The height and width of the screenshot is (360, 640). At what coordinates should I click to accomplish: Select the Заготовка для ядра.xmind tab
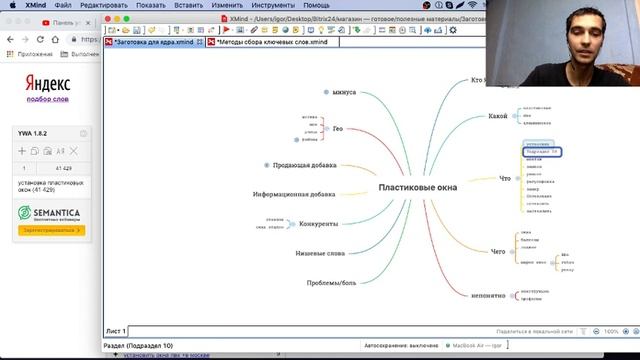[154, 42]
